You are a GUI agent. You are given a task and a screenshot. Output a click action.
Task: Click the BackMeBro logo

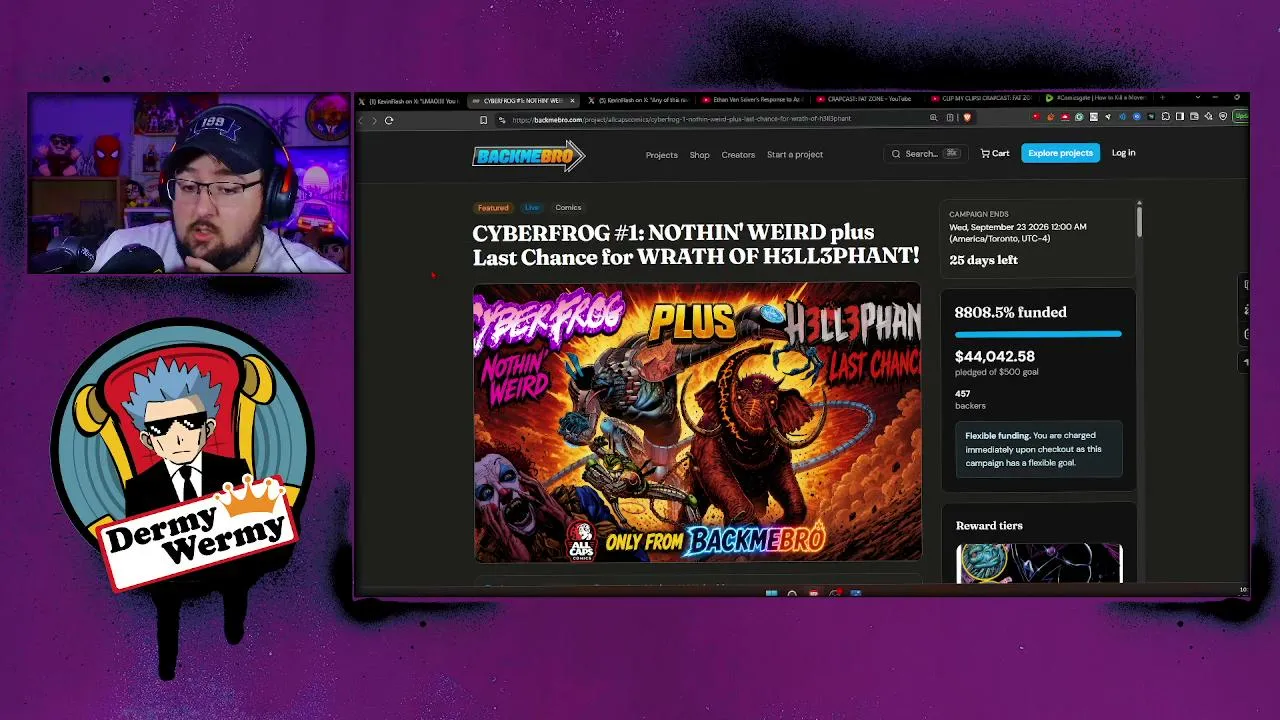(528, 155)
